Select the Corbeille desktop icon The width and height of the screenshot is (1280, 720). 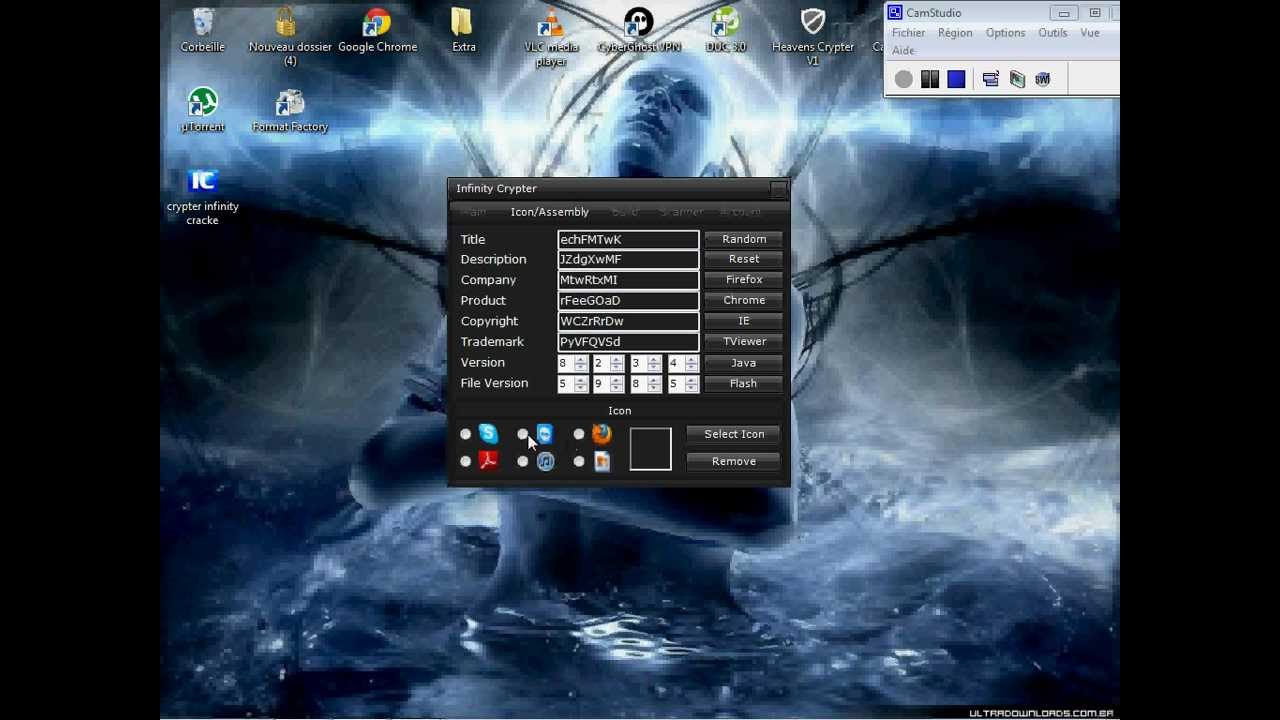203,31
